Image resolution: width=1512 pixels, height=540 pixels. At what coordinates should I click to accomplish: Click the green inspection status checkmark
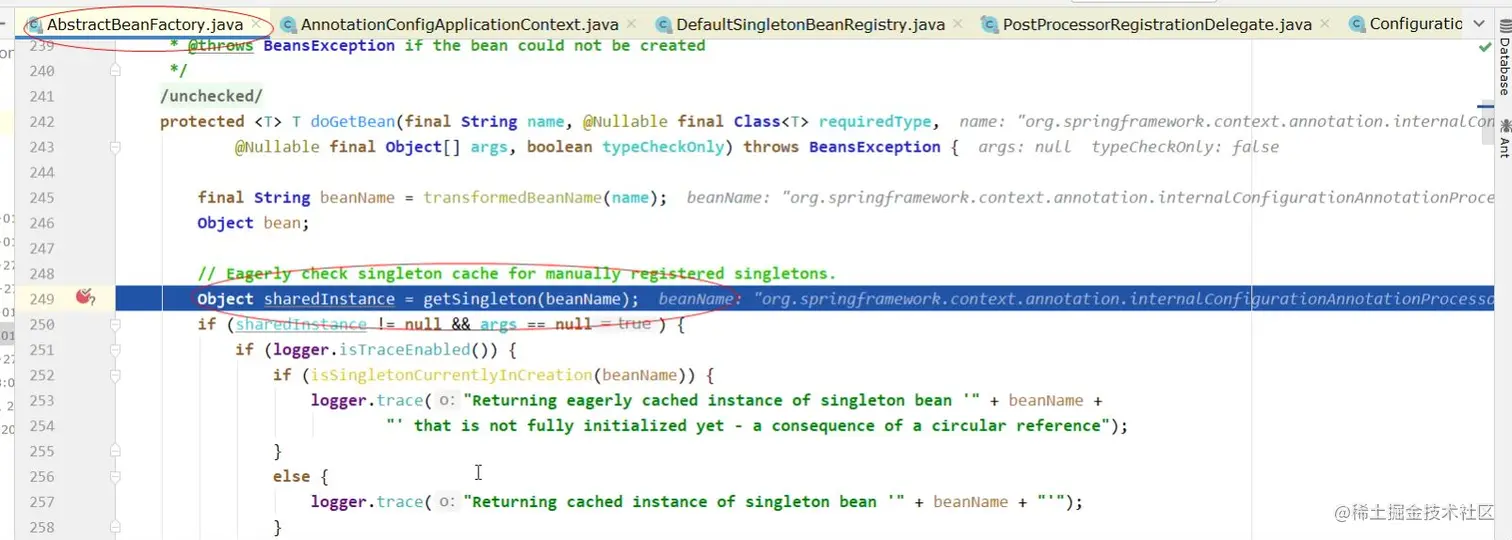point(1485,47)
